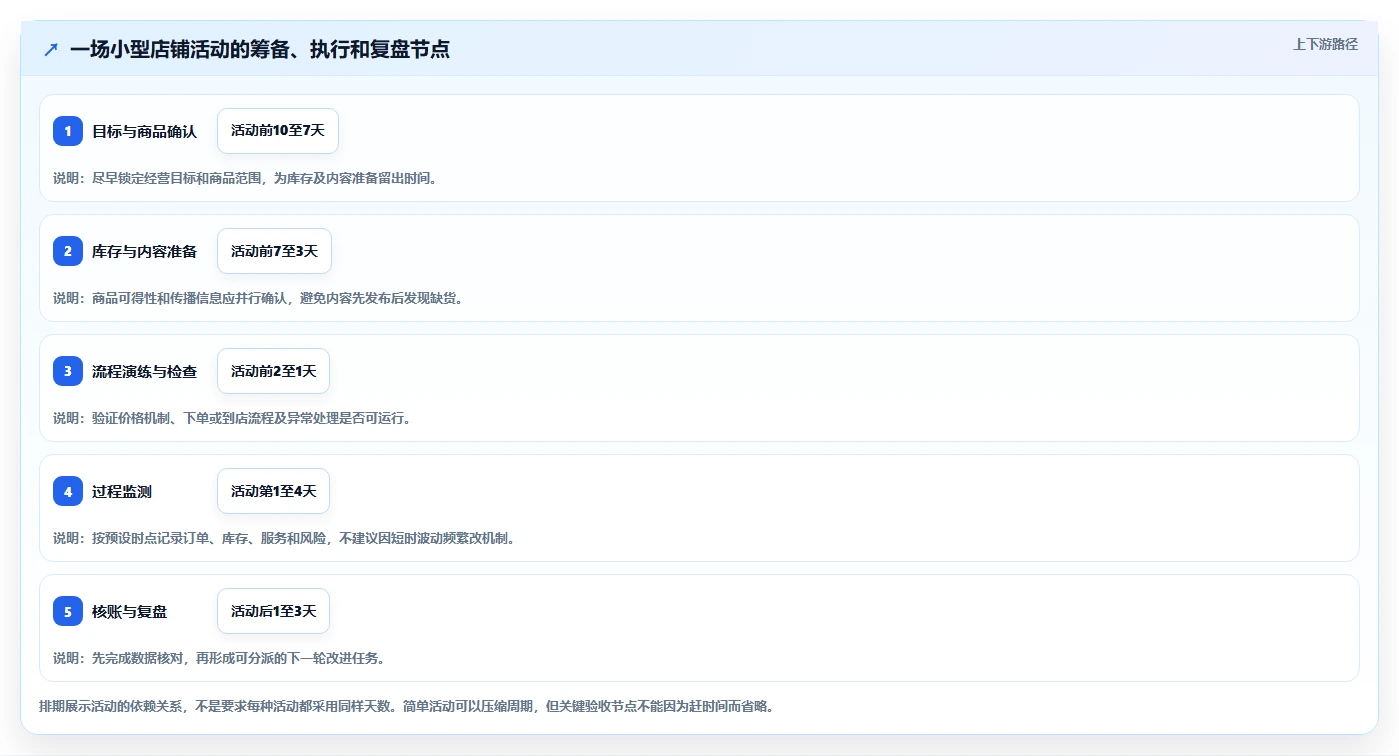
Task: Select the 活动前10至7天 timing chip
Action: tap(278, 131)
